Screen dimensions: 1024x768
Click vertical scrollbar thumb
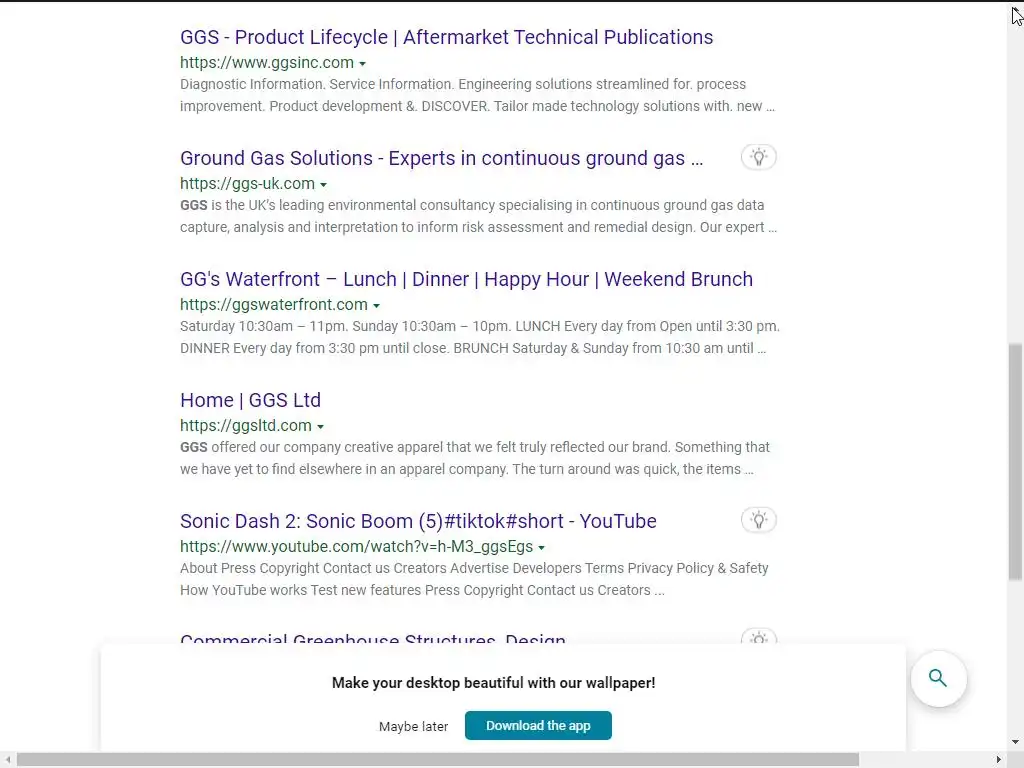pos(1015,462)
